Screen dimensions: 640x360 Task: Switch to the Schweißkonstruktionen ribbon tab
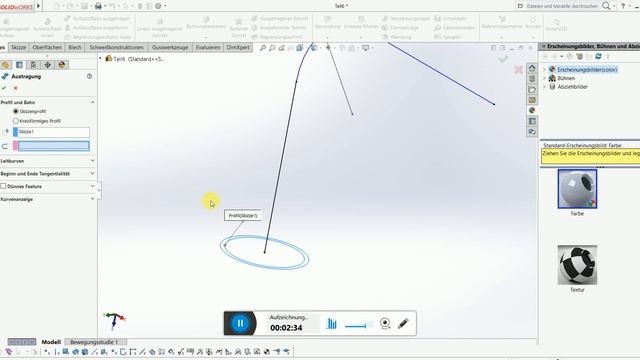(x=116, y=47)
